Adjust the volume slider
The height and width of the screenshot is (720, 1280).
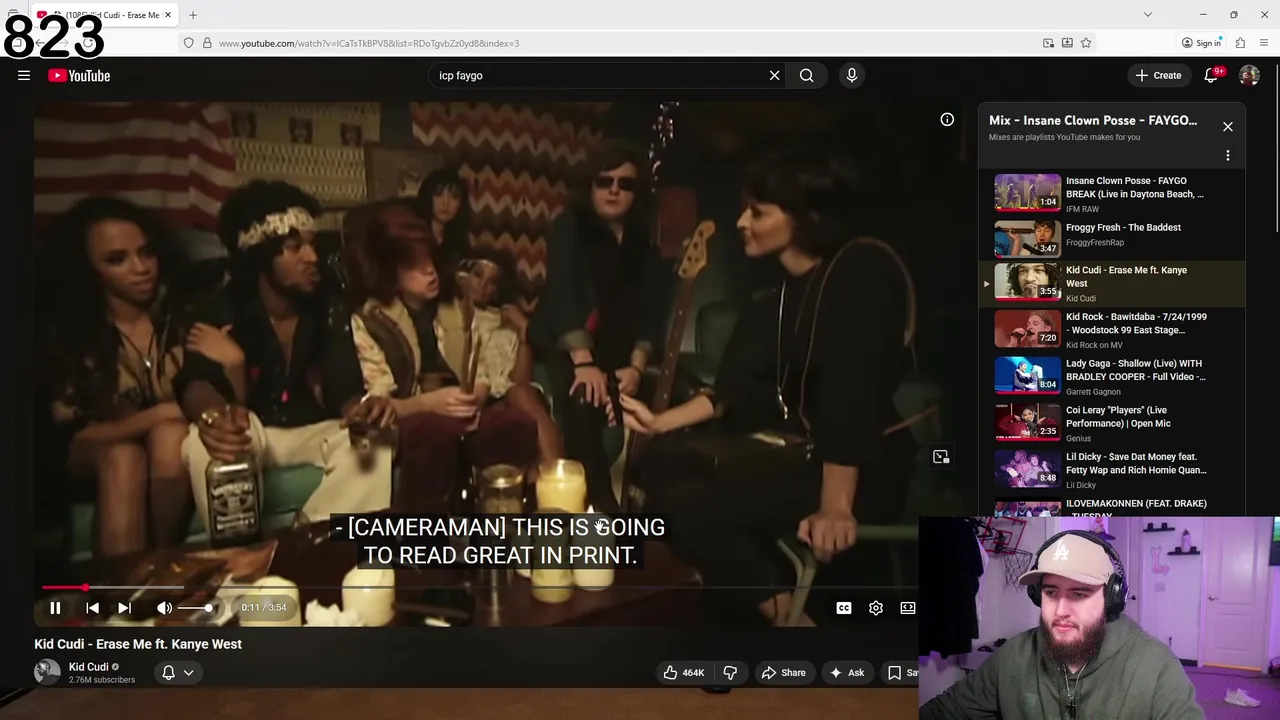[x=197, y=608]
